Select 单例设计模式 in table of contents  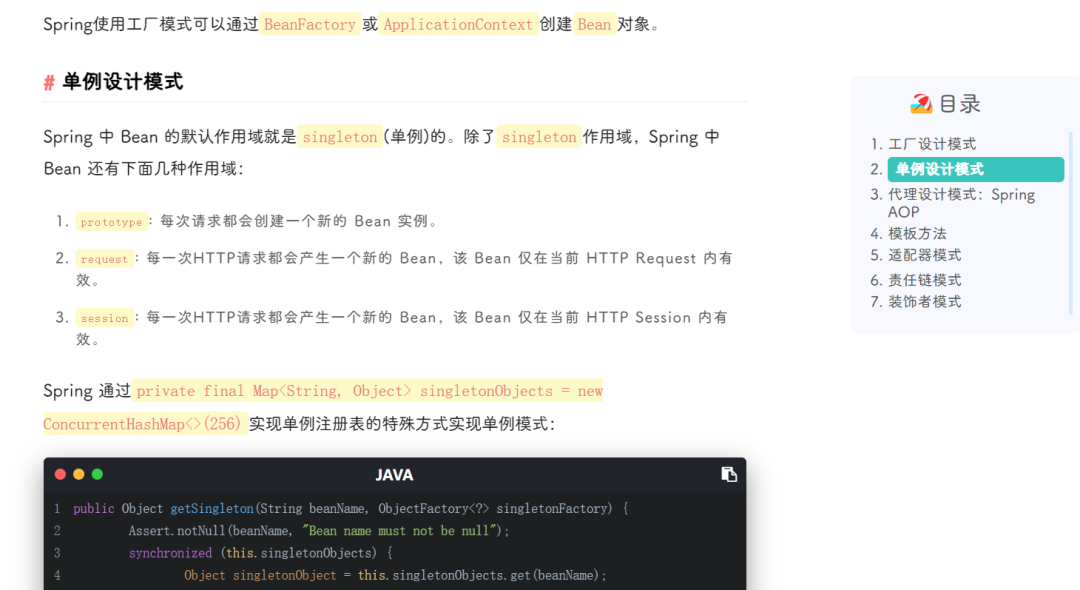pyautogui.click(x=975, y=169)
